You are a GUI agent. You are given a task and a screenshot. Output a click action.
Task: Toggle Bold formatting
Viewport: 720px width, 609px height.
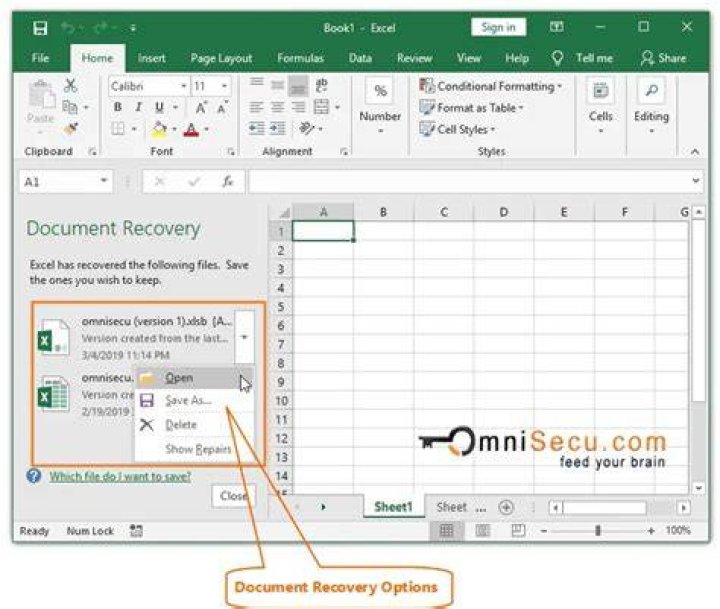(x=118, y=107)
